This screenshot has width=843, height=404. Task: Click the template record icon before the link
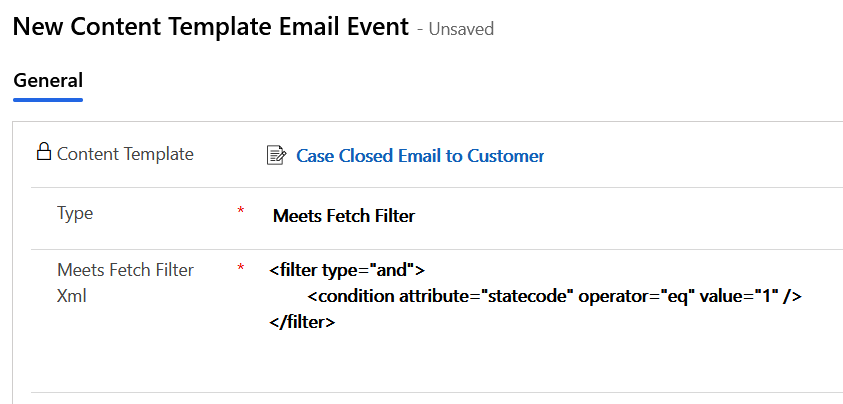coord(276,155)
